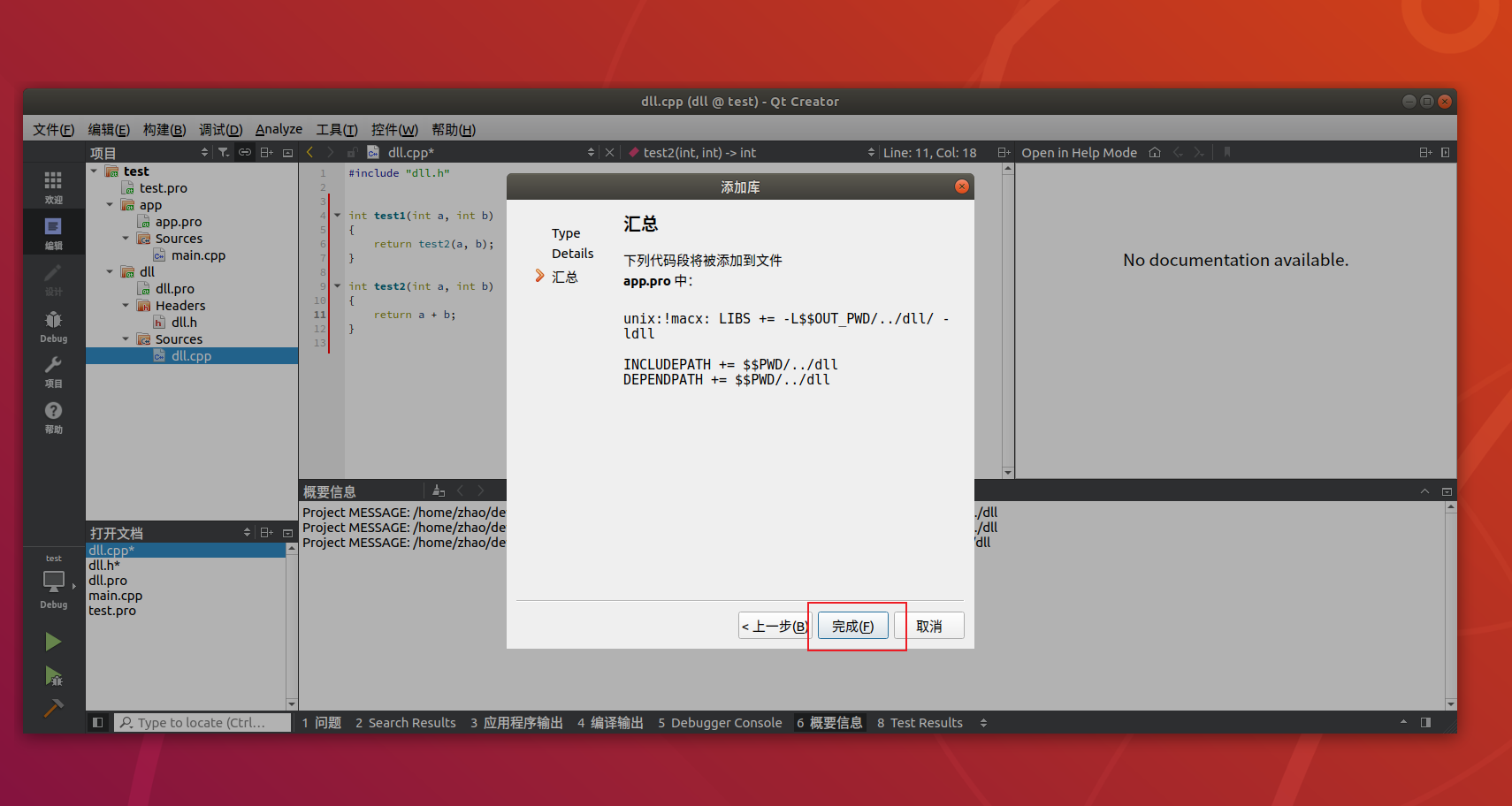Open the 工具(T) menu

click(x=337, y=129)
